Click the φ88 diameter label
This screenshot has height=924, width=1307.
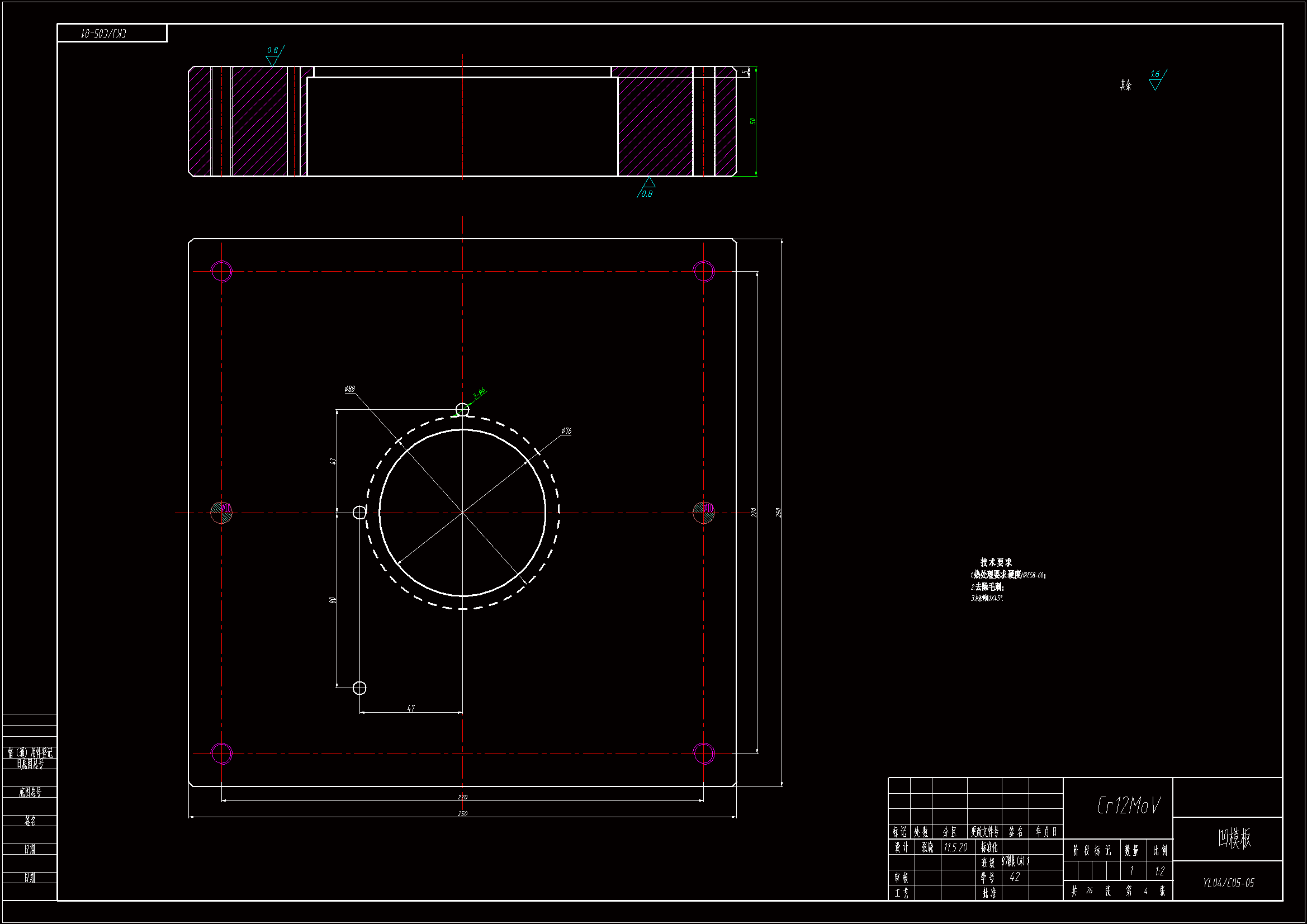point(349,389)
